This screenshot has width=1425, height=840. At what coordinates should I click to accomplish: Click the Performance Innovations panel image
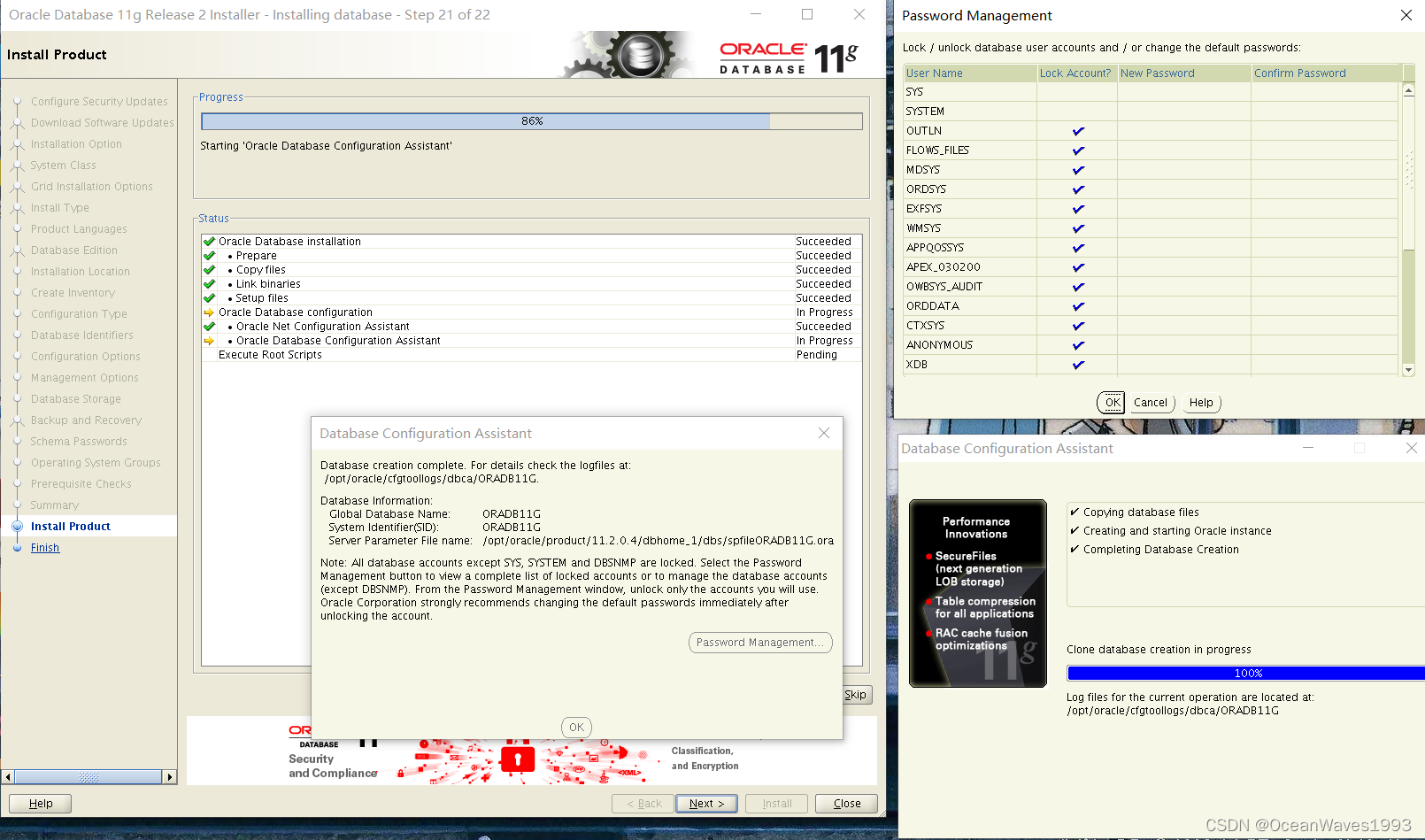click(978, 593)
